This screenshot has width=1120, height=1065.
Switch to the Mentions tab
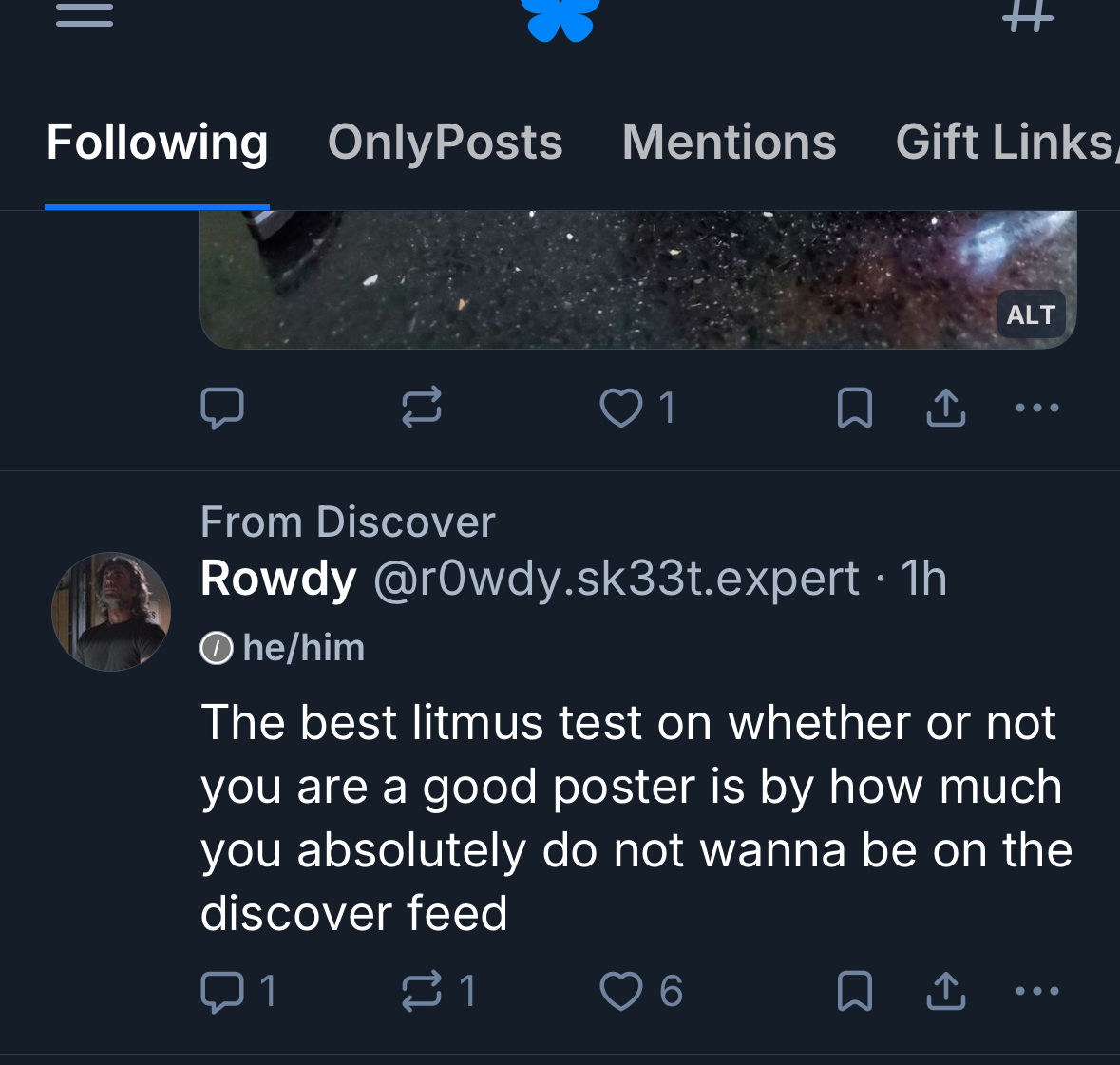pos(729,143)
